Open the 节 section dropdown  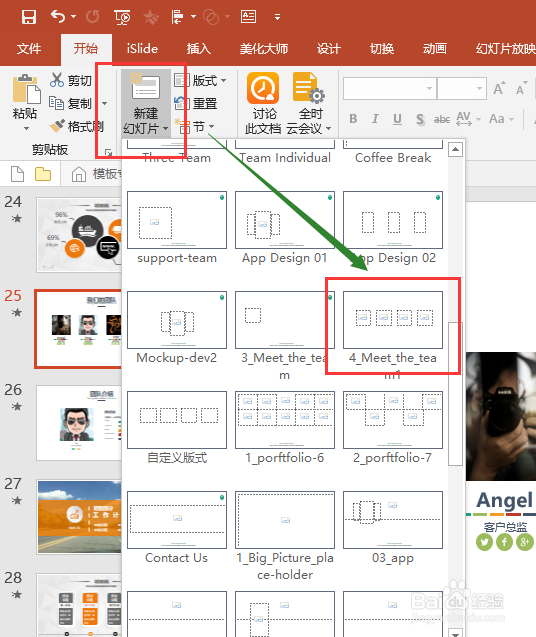[194, 127]
